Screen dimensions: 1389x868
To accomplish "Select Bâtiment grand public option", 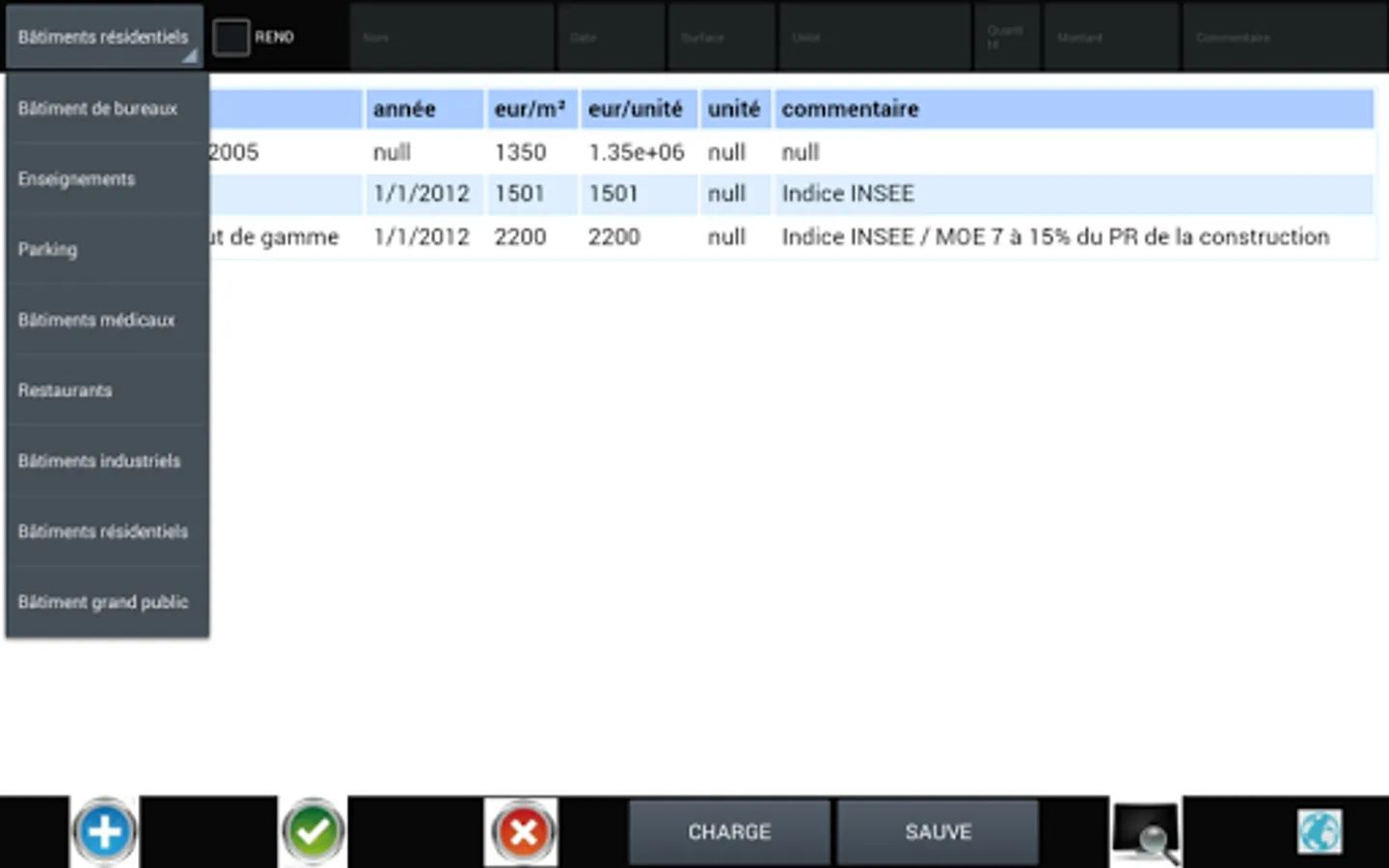I will pos(107,602).
